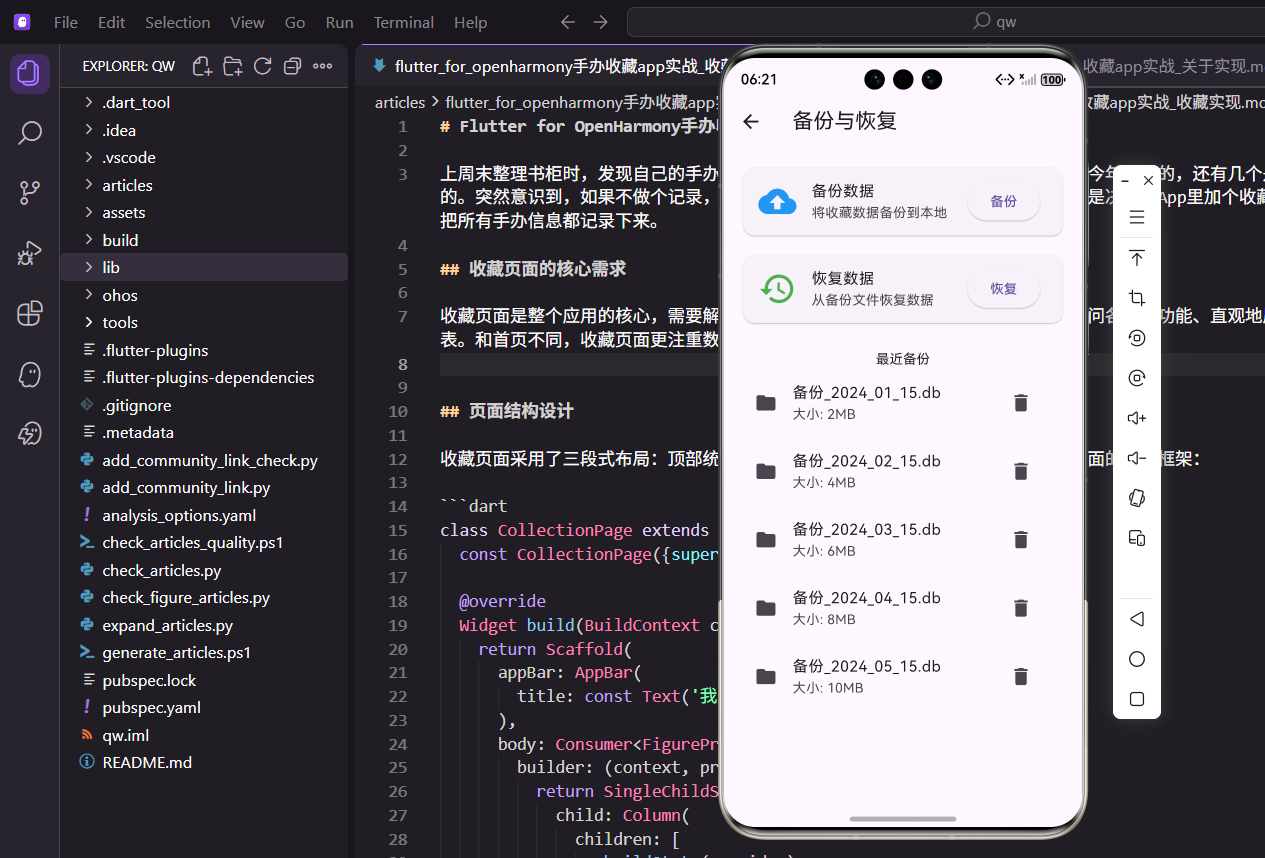Screen dimensions: 1265x858
Task: Click the emulator crop screenshot icon
Action: (1137, 298)
